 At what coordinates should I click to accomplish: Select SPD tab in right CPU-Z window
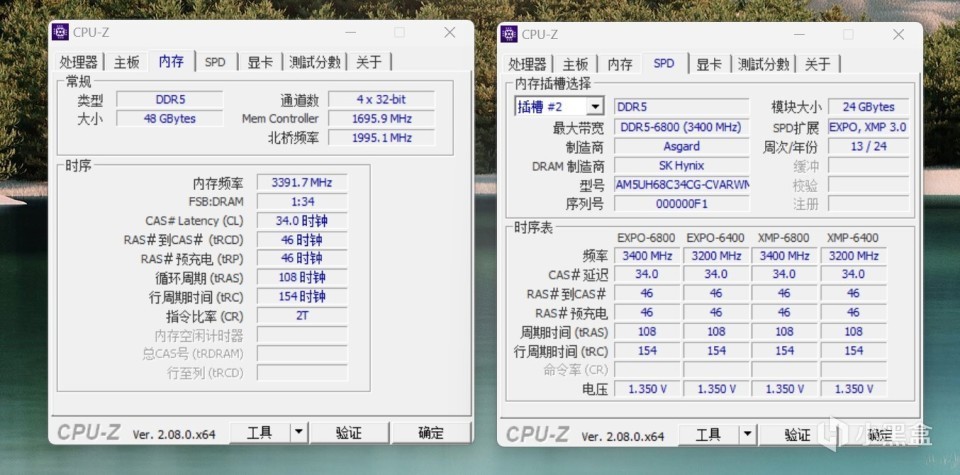click(x=664, y=63)
